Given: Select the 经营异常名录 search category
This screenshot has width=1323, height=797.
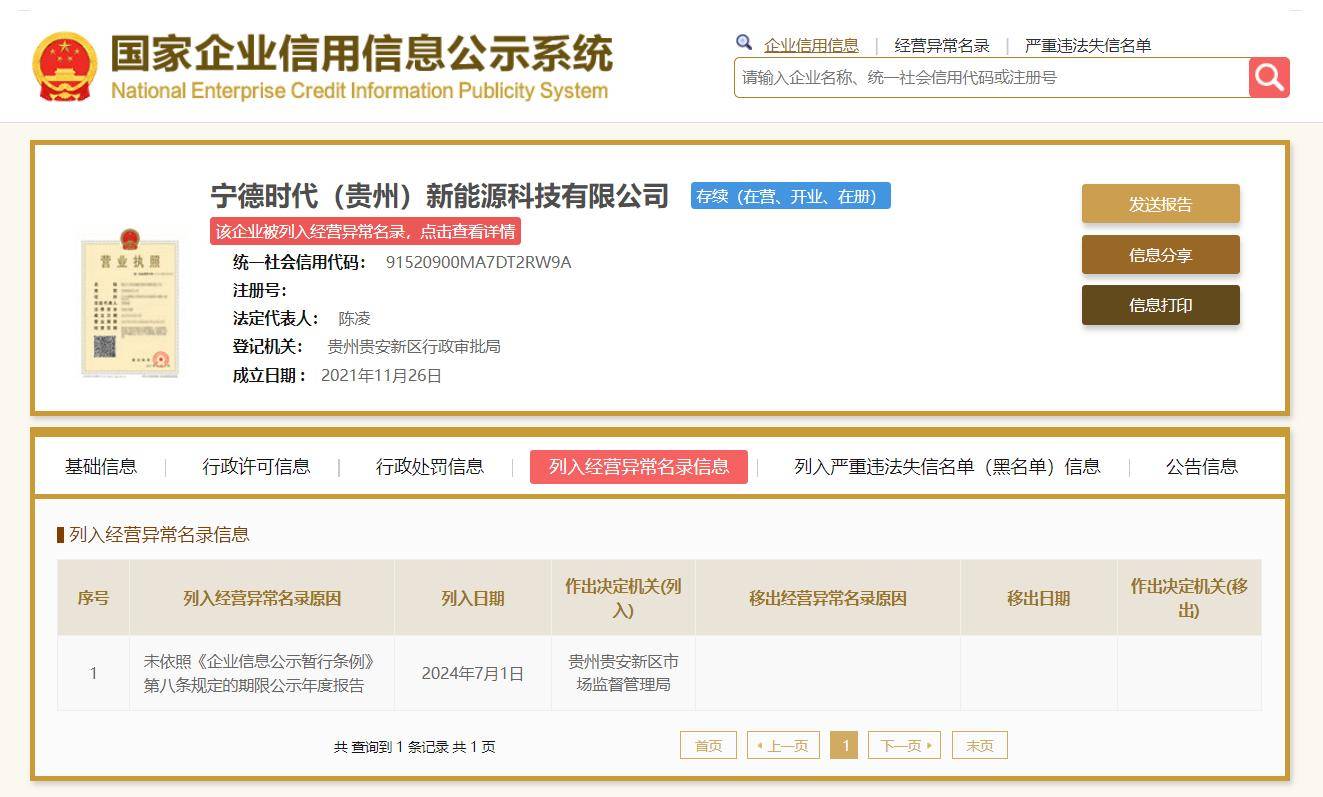Looking at the screenshot, I should click(942, 45).
